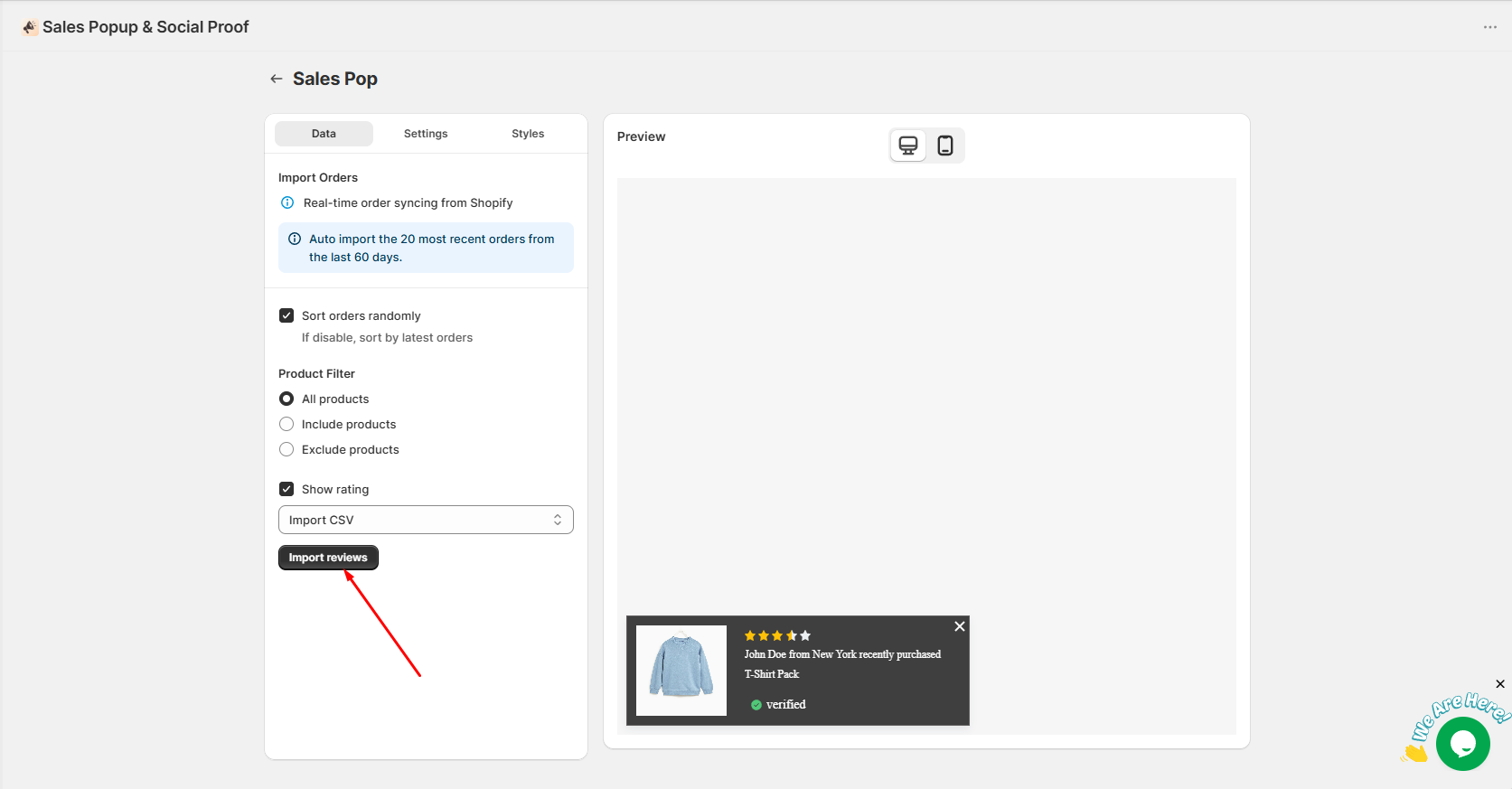The height and width of the screenshot is (789, 1512).
Task: Switch preview to mobile view
Action: click(945, 146)
